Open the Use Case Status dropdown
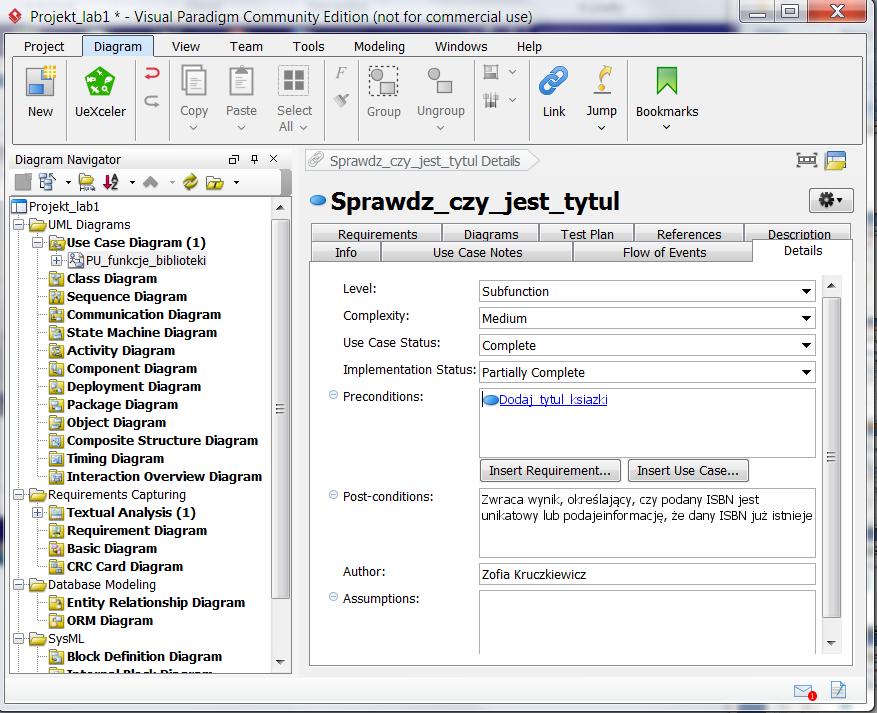Image resolution: width=877 pixels, height=713 pixels. 806,345
